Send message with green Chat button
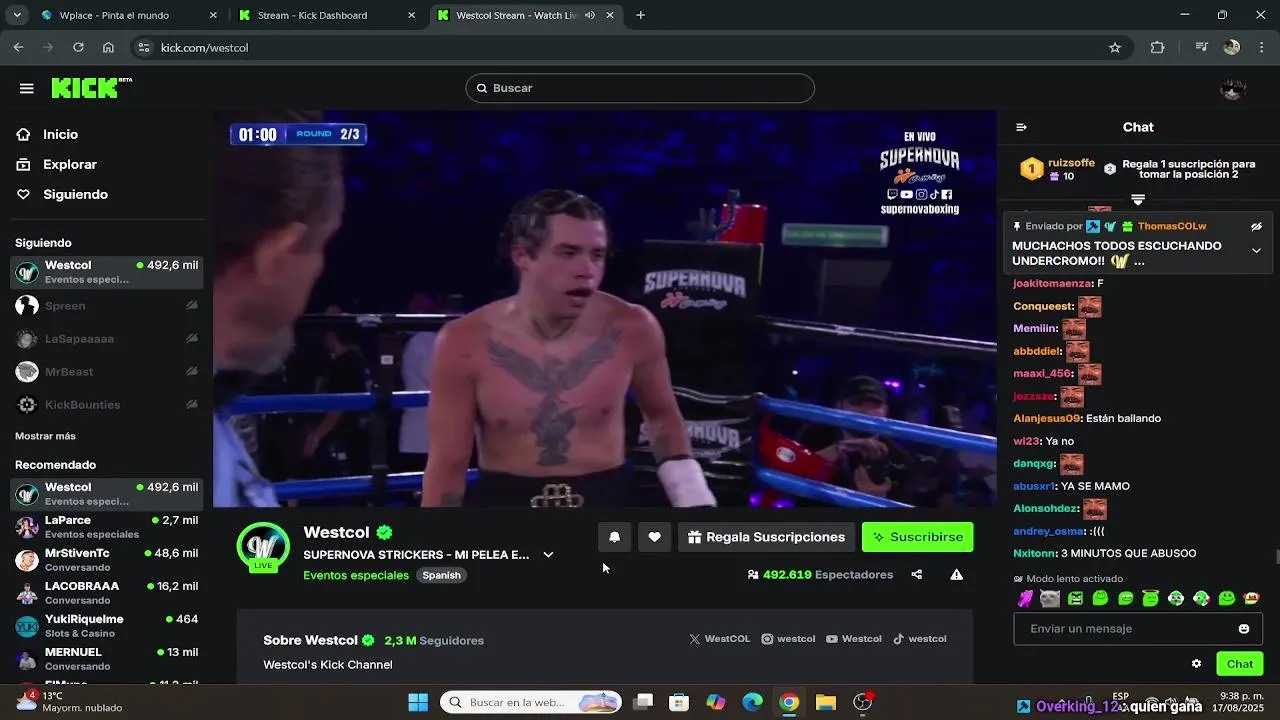The height and width of the screenshot is (720, 1280). 1239,664
